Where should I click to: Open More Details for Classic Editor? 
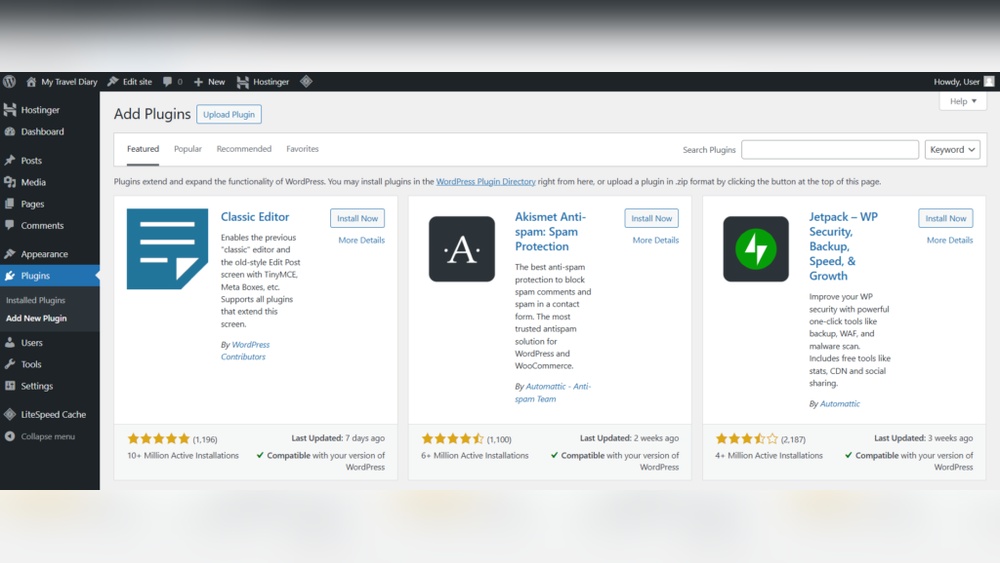pos(362,240)
